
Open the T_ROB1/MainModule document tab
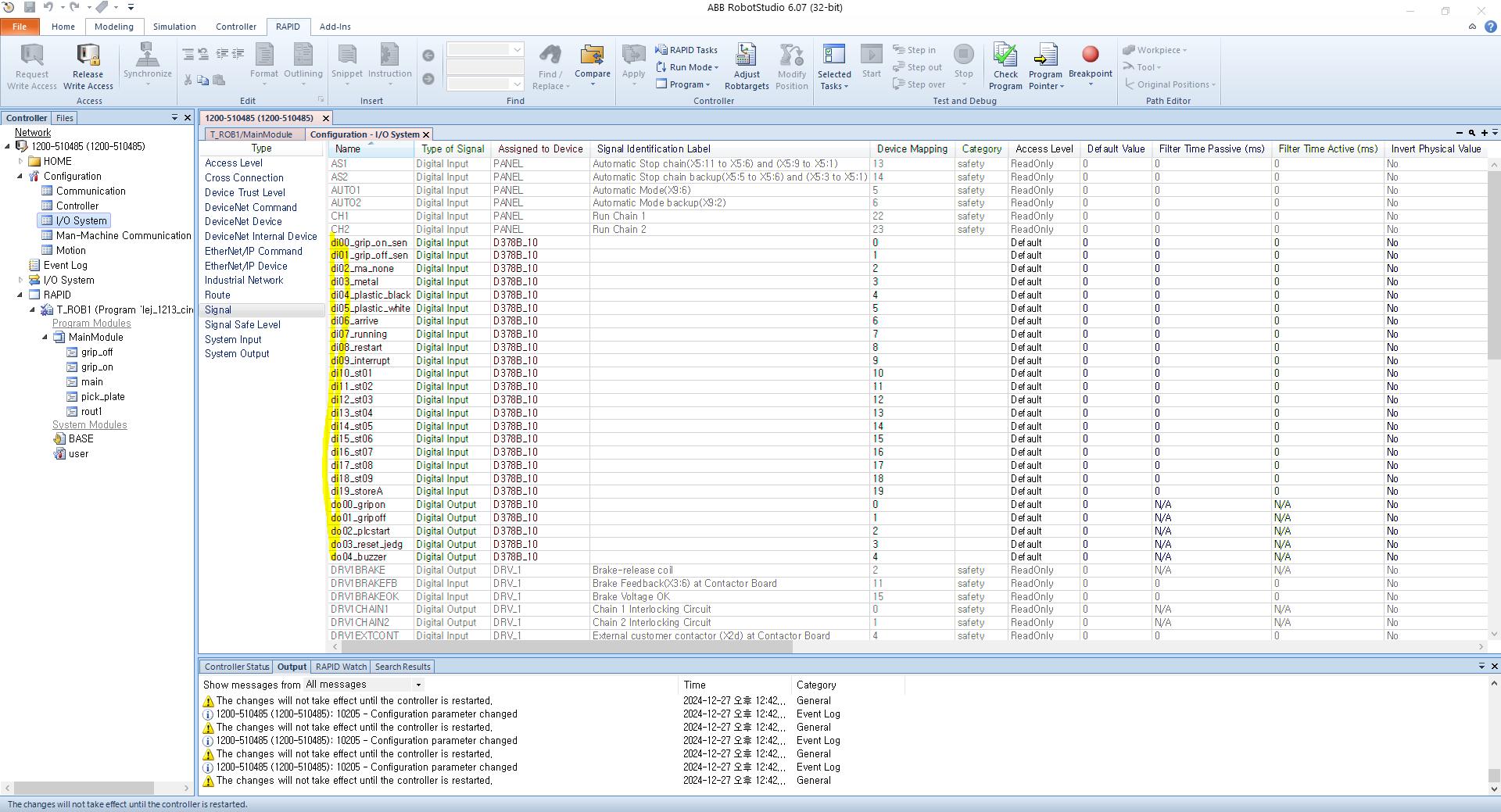(x=251, y=134)
